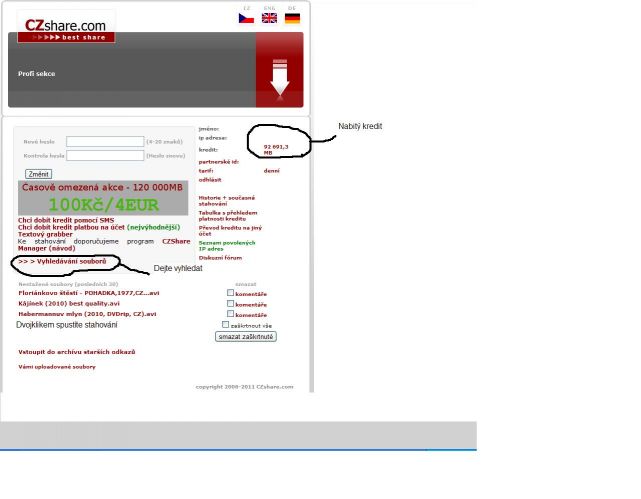This screenshot has width=641, height=499.
Task: Open the Textový grabber link
Action: (x=45, y=234)
